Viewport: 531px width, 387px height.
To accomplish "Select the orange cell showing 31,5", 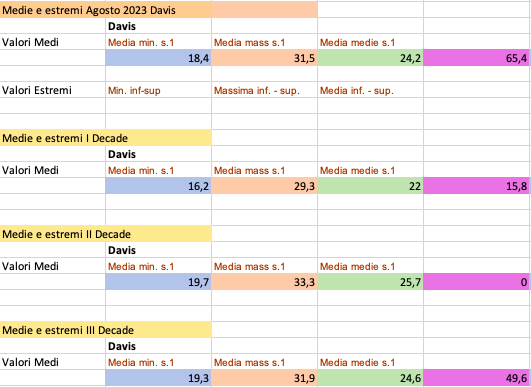I will pyautogui.click(x=264, y=58).
